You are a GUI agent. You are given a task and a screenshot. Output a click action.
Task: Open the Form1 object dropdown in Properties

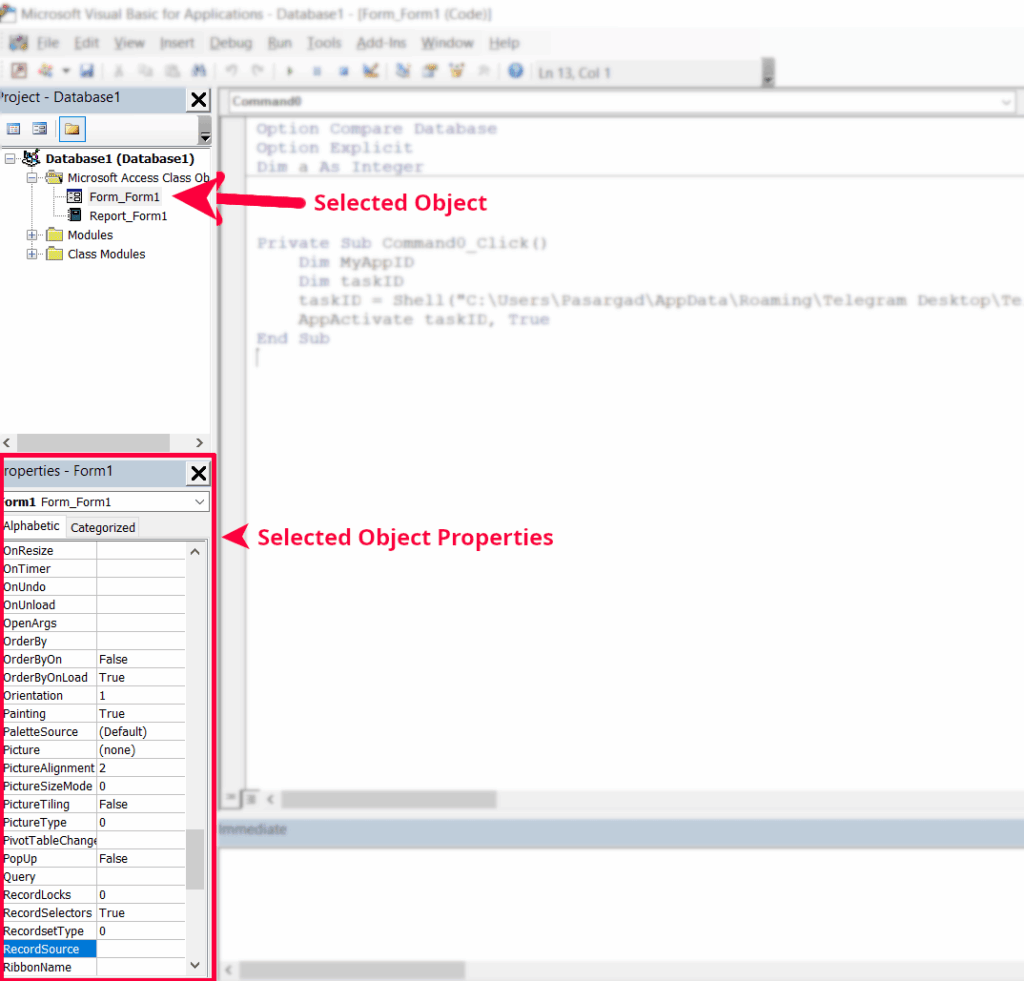[x=199, y=502]
